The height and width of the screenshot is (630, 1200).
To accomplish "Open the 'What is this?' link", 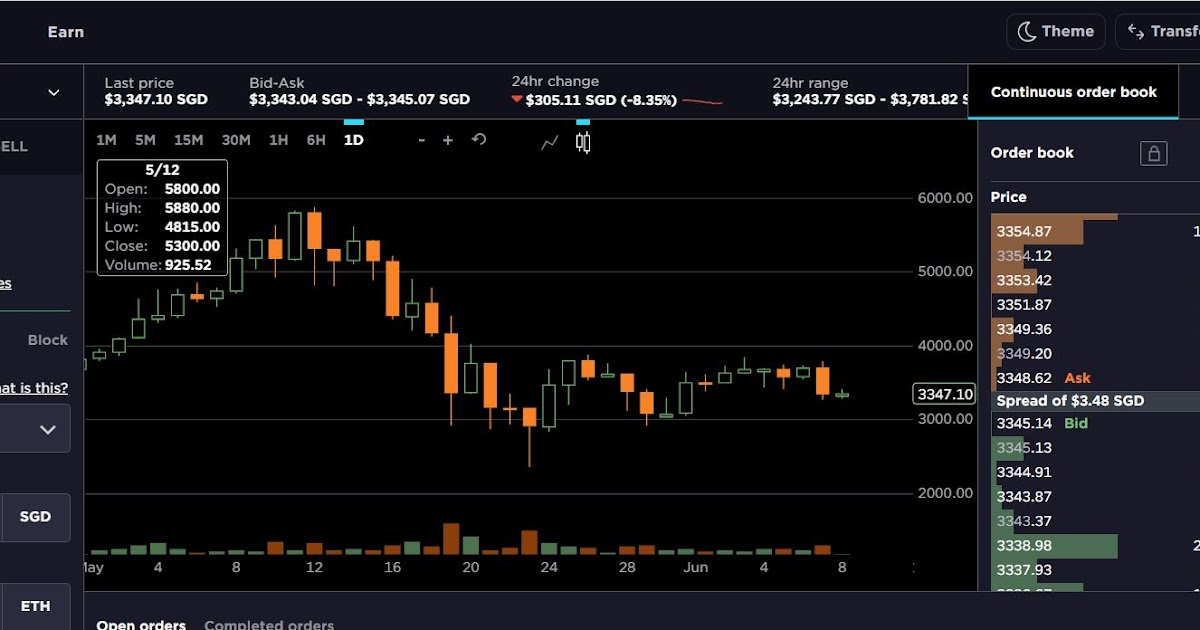I will (x=34, y=387).
